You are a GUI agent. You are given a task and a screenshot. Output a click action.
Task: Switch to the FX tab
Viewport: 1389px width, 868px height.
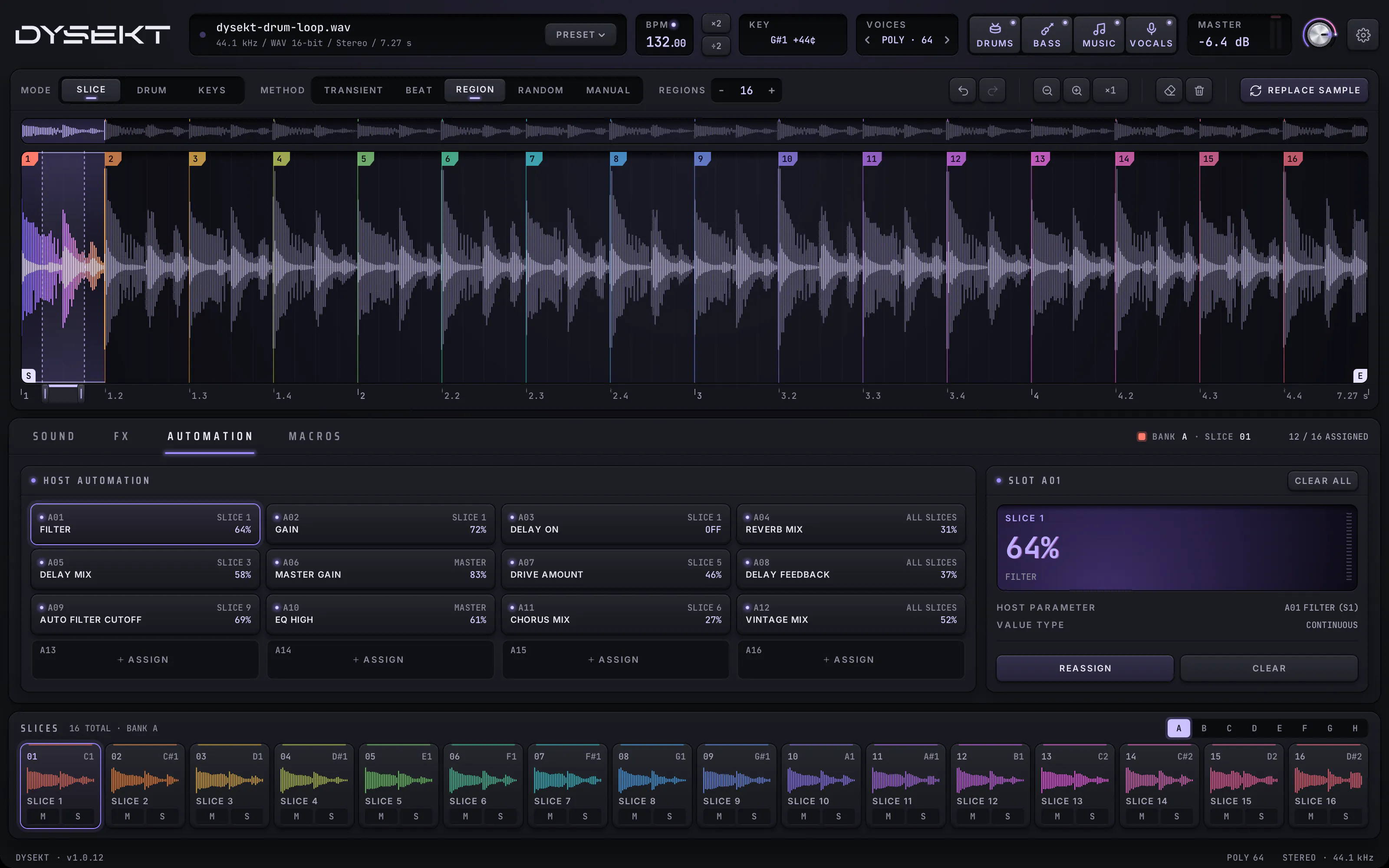[121, 436]
